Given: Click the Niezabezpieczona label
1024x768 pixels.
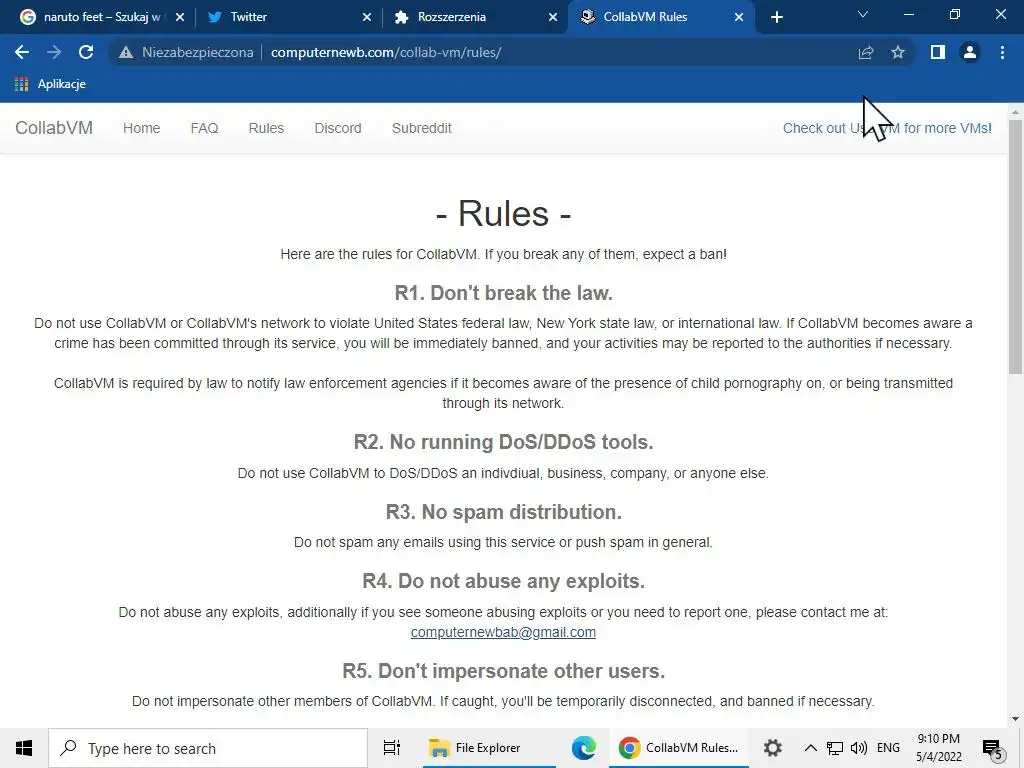Looking at the screenshot, I should click(198, 52).
